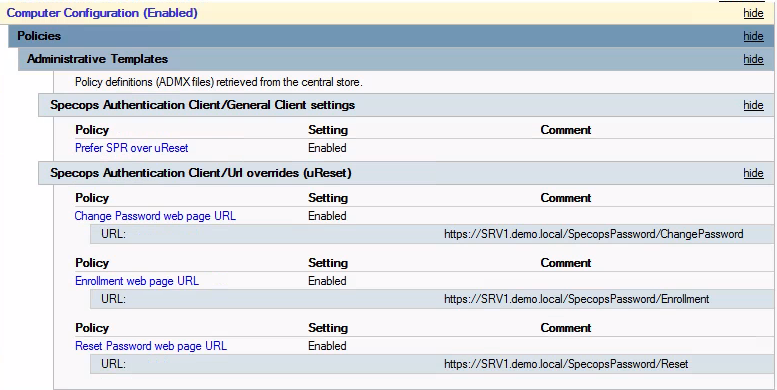777x390 pixels.
Task: Hide the General Client settings section
Action: click(753, 105)
